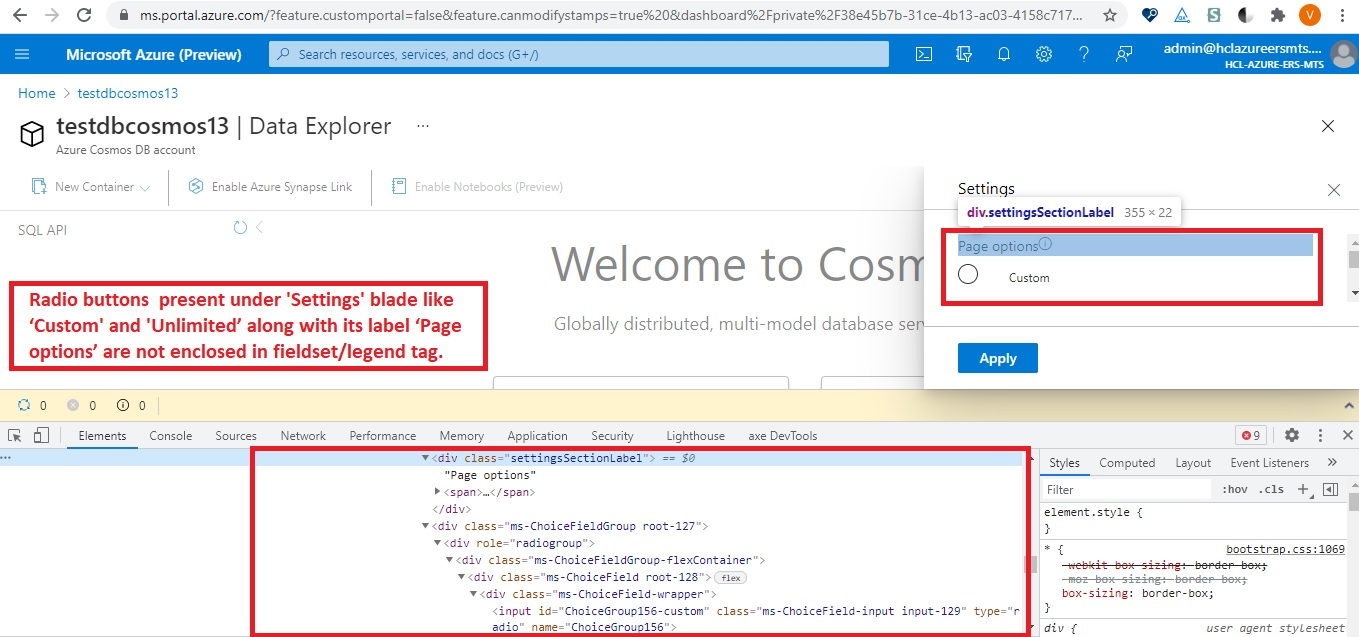
Task: Switch to the Console tab
Action: (x=171, y=436)
